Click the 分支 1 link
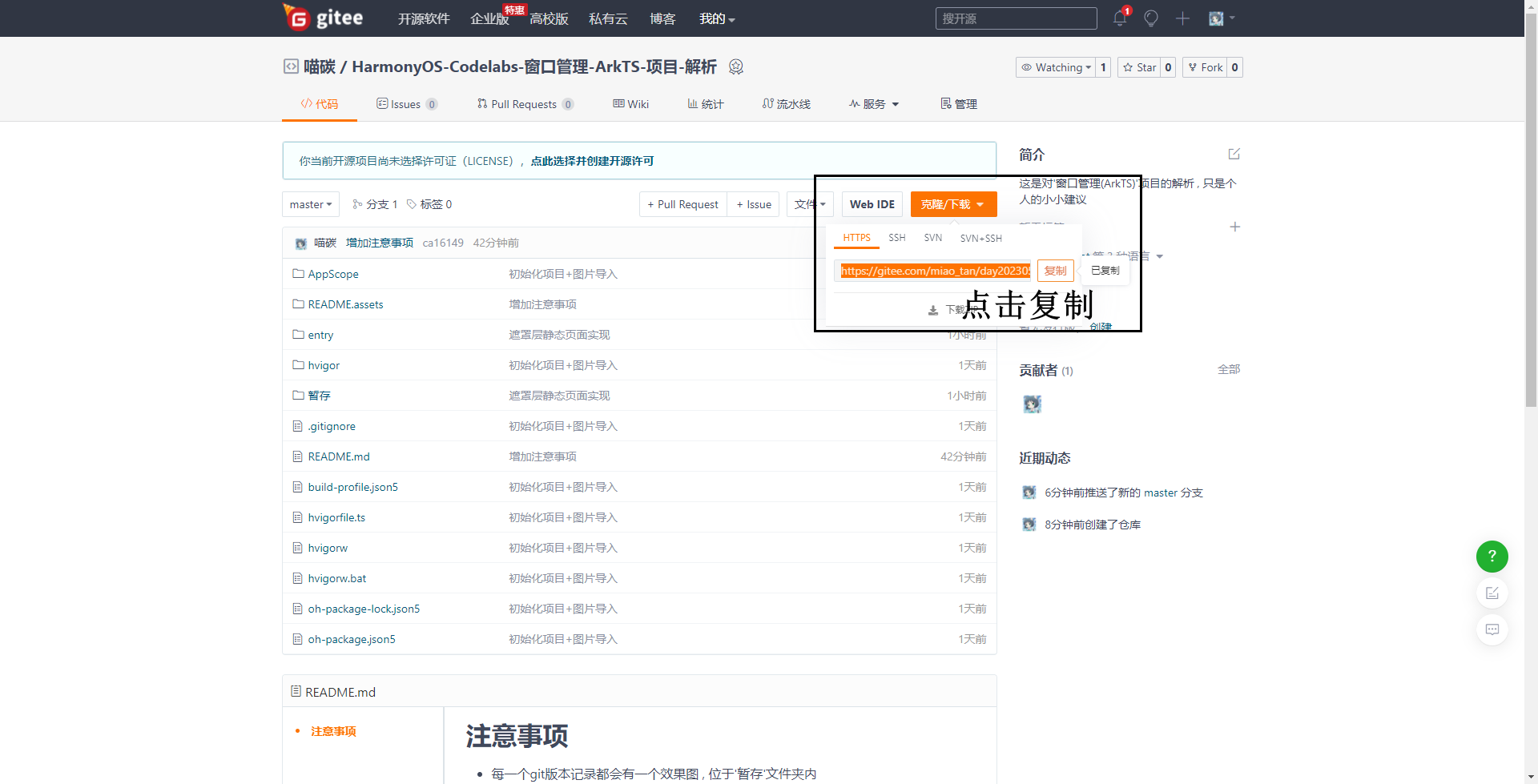This screenshot has height=784, width=1538. (375, 204)
